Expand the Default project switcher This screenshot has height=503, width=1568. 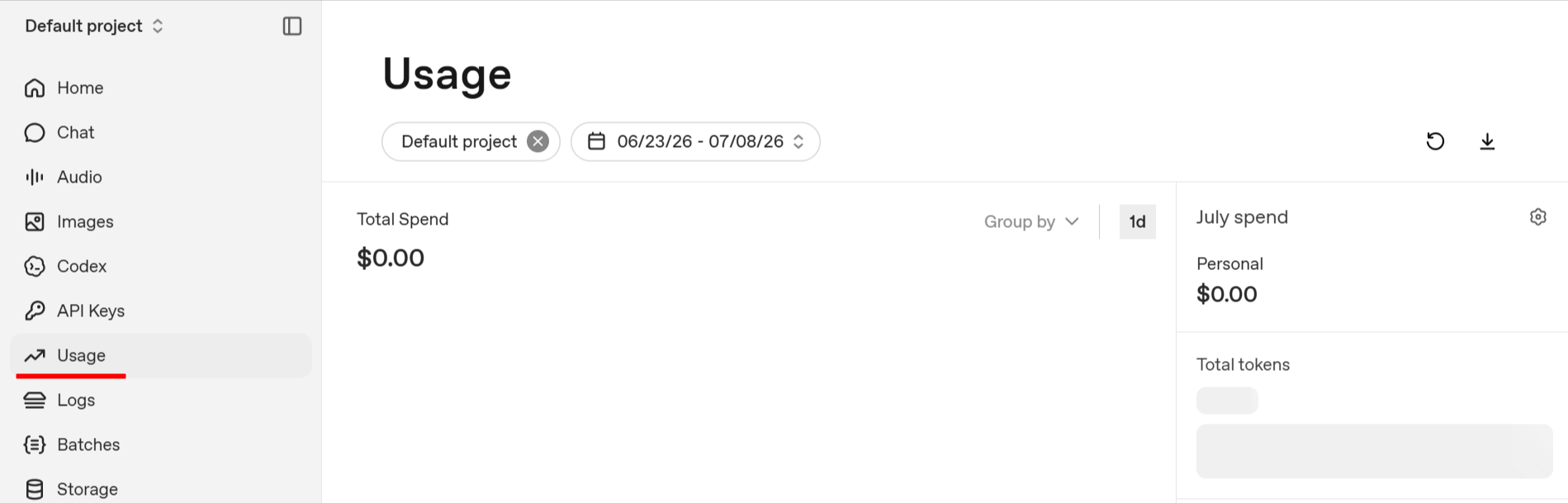[94, 26]
